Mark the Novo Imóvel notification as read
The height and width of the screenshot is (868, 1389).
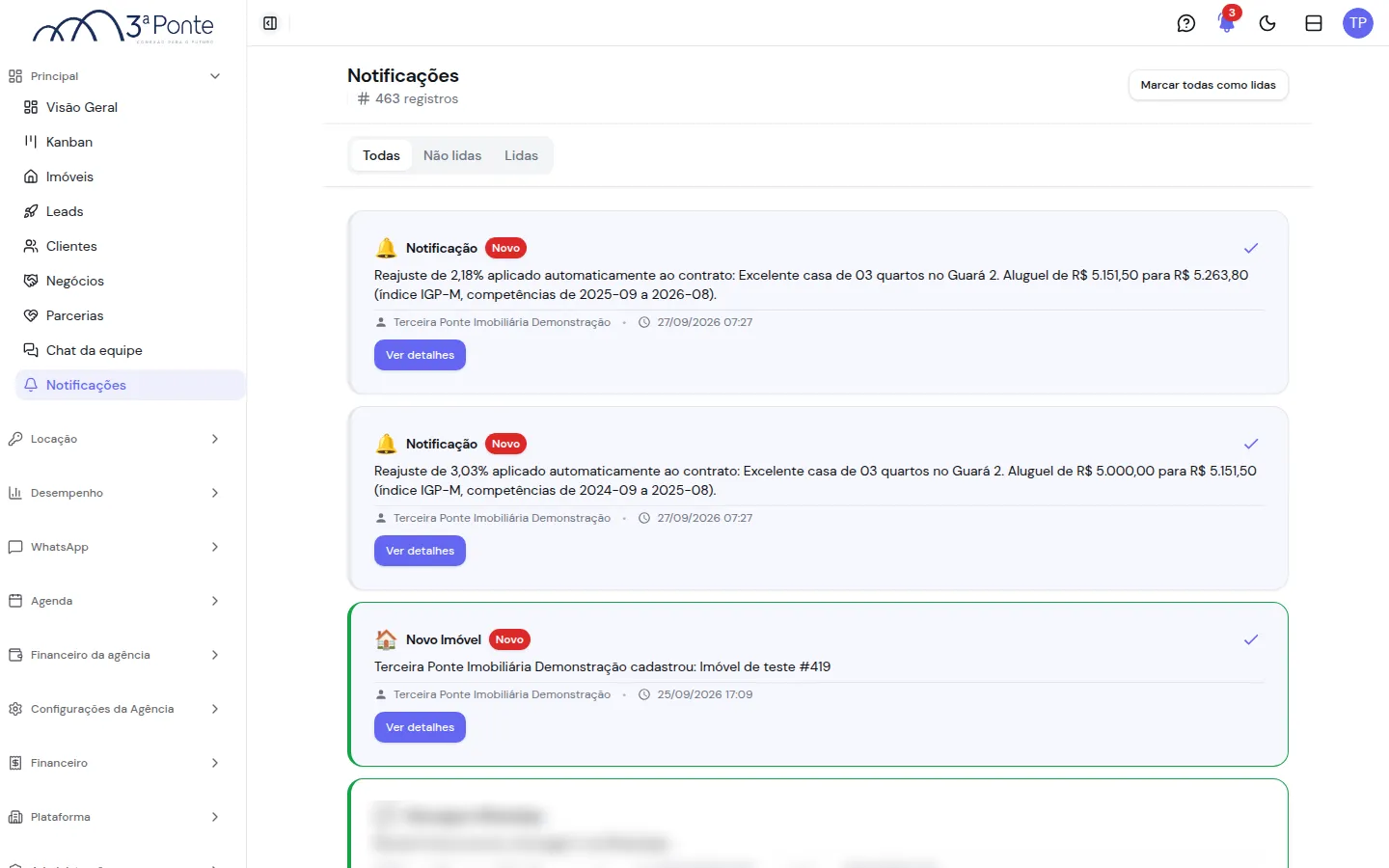pos(1251,639)
